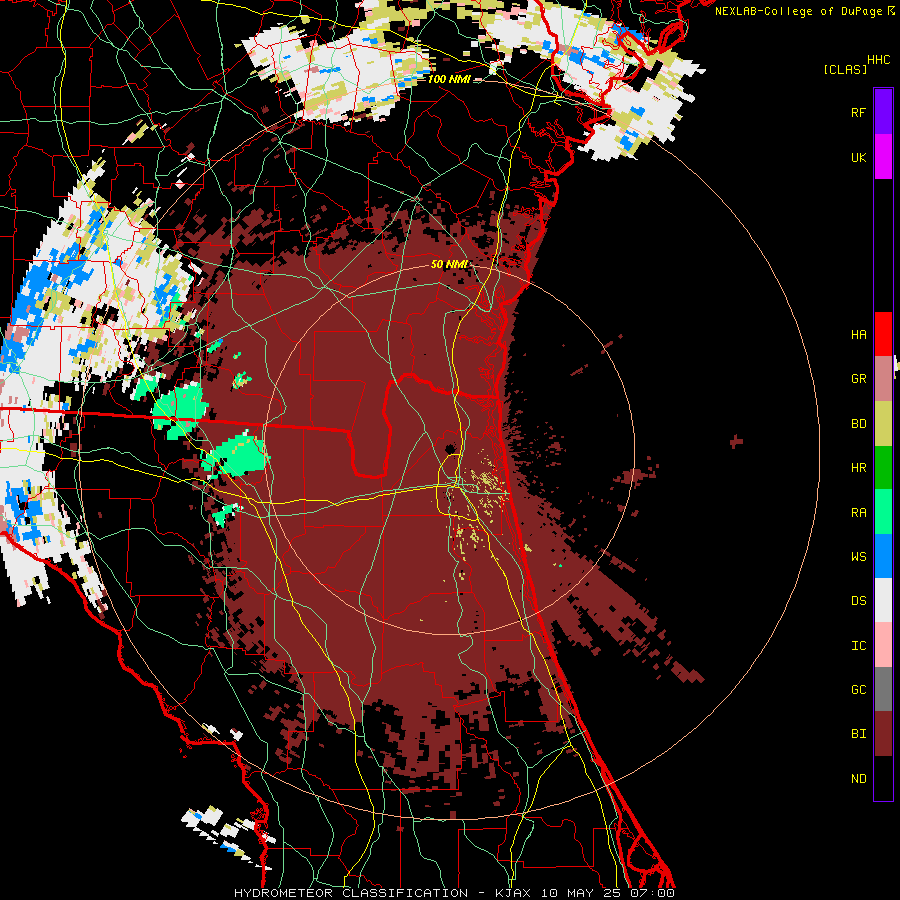The image size is (900, 900).
Task: Click the ND black legend swatch
Action: click(883, 778)
